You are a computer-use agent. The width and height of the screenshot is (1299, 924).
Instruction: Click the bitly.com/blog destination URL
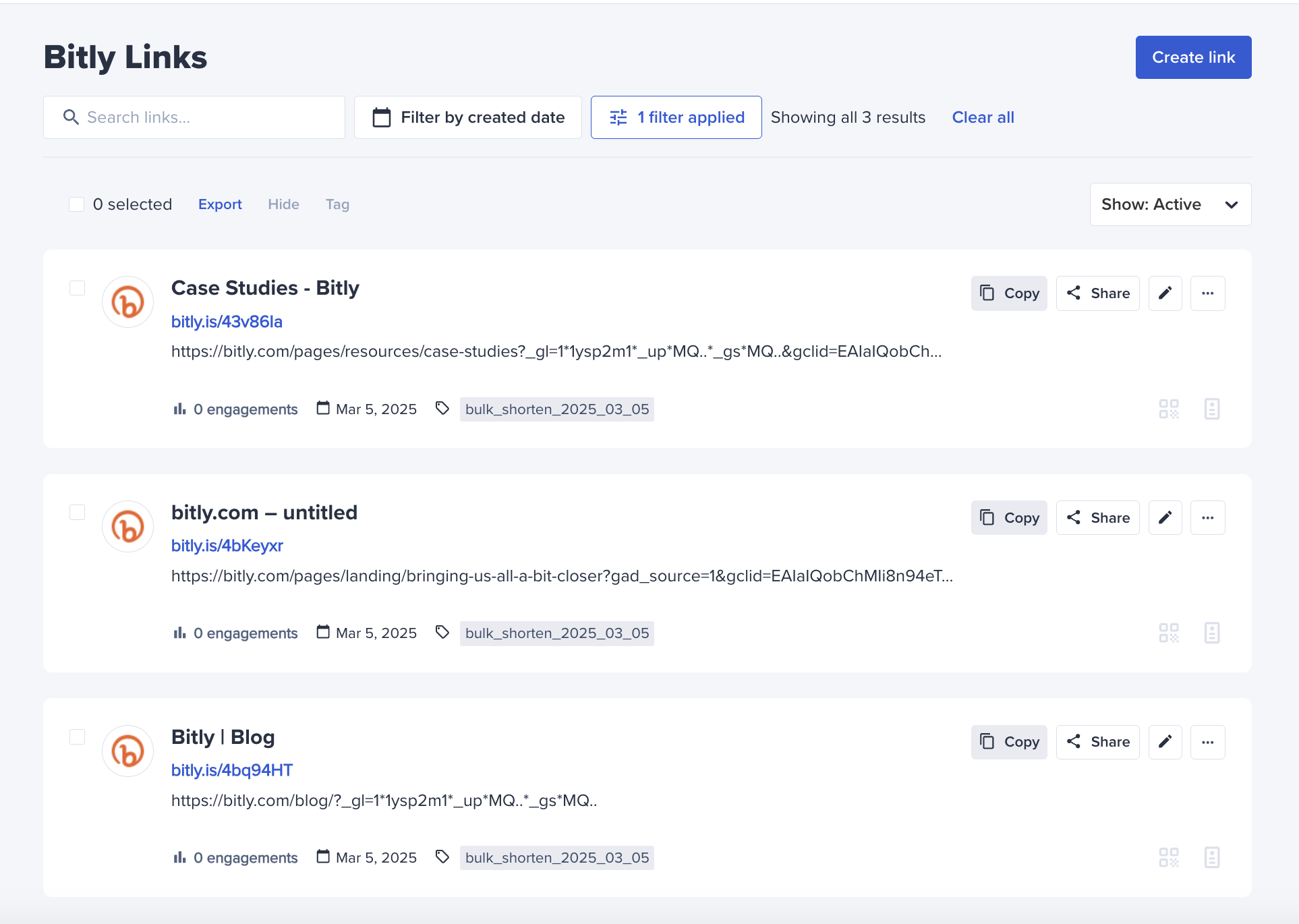(384, 801)
